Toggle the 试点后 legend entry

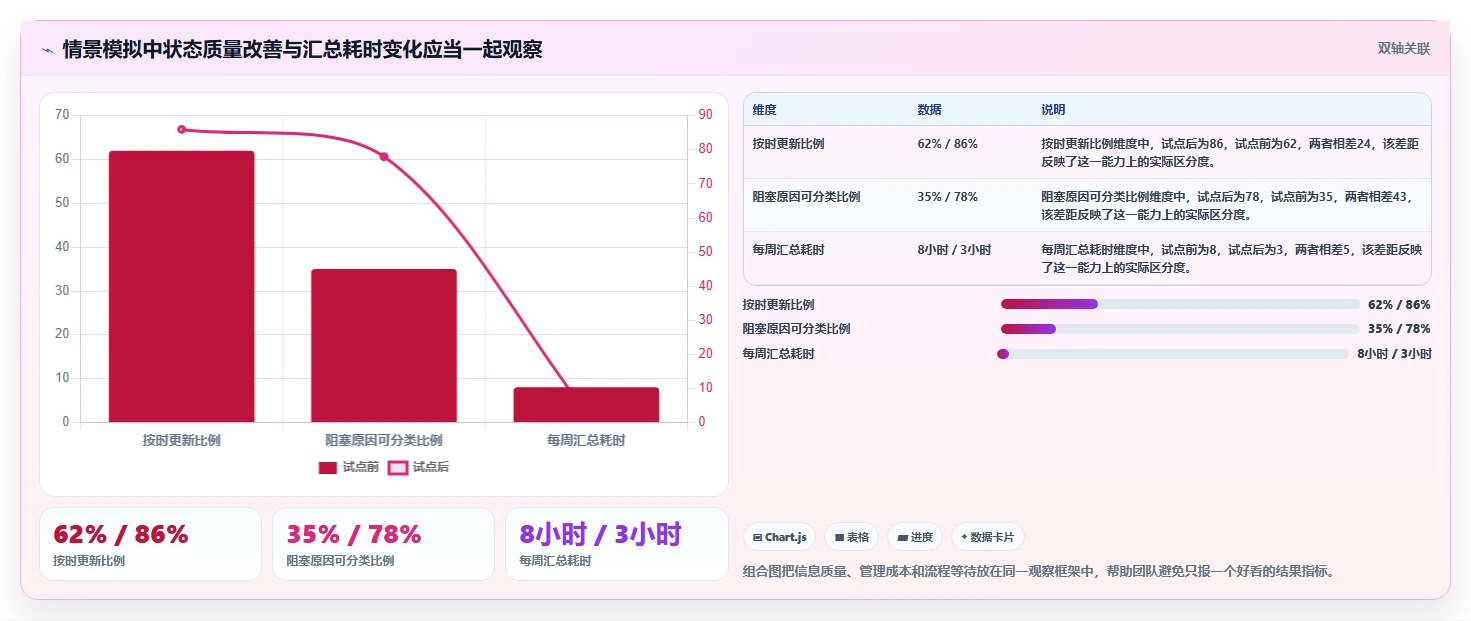[x=419, y=467]
